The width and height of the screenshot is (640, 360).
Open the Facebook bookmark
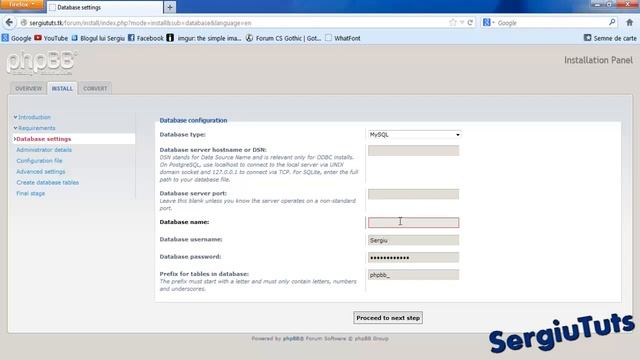(146, 38)
